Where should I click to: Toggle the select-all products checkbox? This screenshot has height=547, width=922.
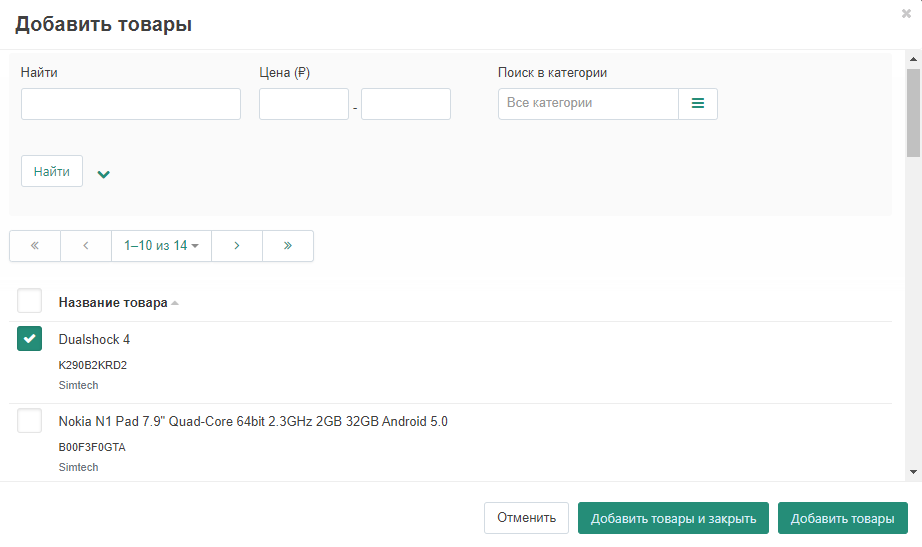30,301
